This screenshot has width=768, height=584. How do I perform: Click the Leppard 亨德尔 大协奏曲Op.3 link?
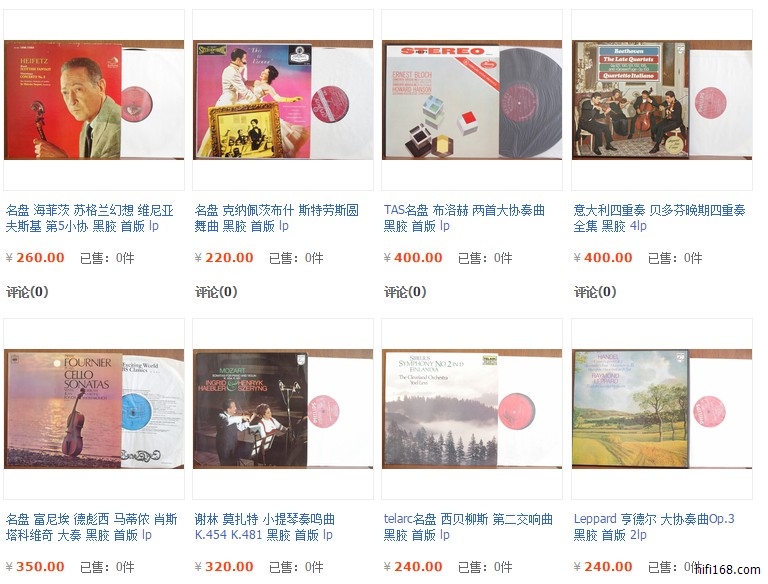pyautogui.click(x=654, y=527)
